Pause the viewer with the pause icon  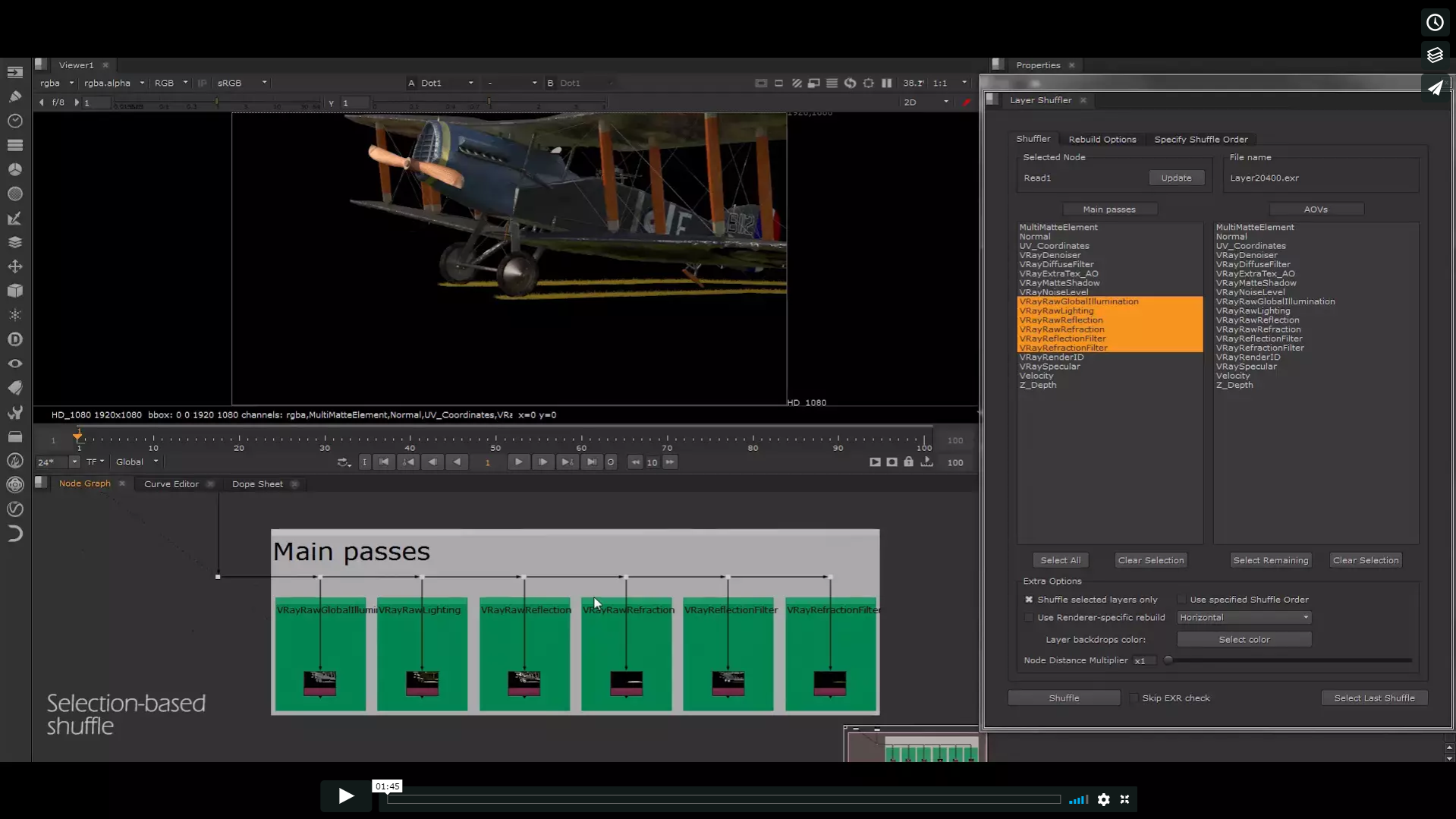(887, 83)
